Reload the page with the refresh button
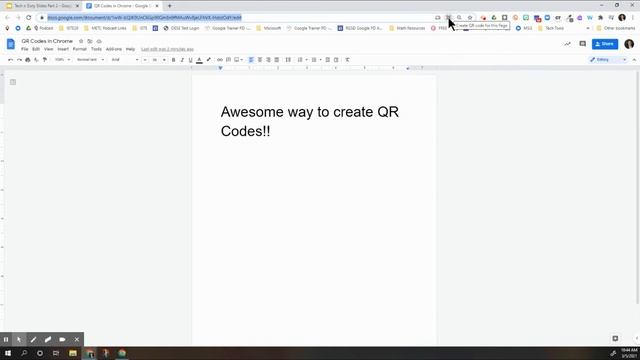 click(29, 18)
